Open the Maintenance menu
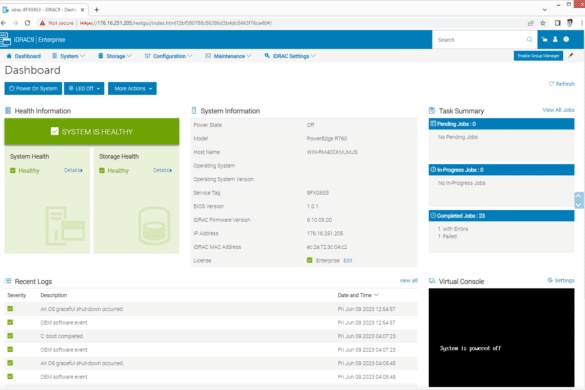The height and width of the screenshot is (390, 585). (228, 56)
